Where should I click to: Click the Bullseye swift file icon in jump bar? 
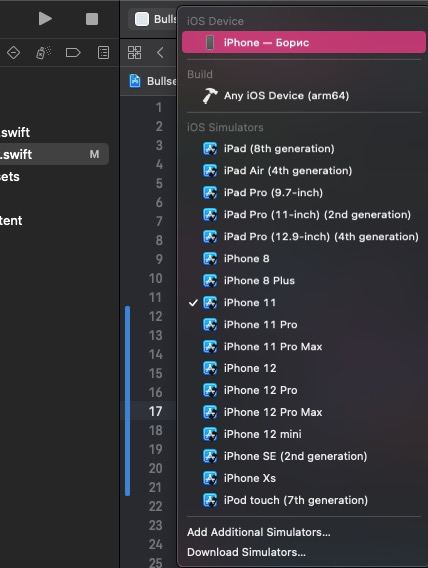[135, 81]
